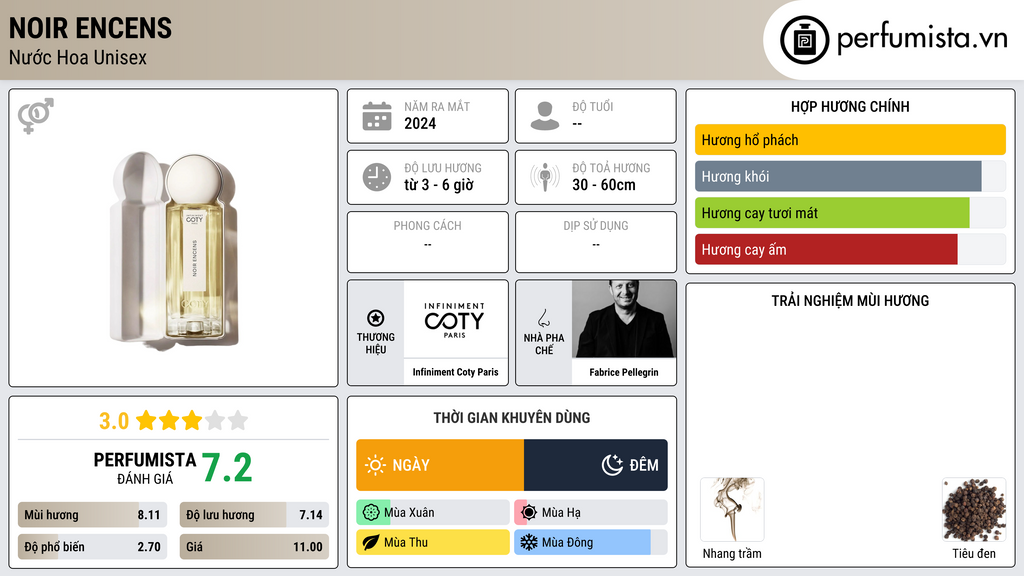The height and width of the screenshot is (576, 1024).
Task: Click the first gold rating star
Action: tap(146, 420)
